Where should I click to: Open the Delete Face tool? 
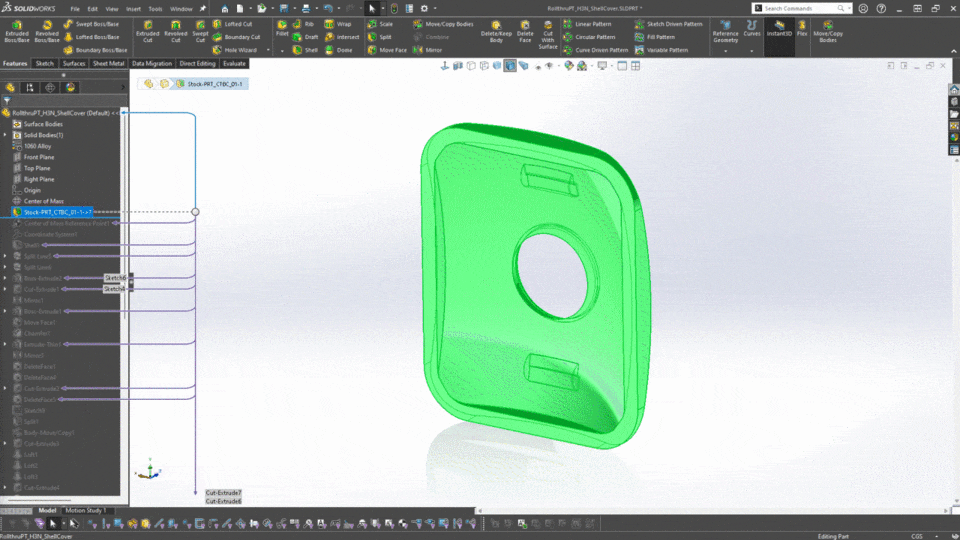(x=525, y=30)
